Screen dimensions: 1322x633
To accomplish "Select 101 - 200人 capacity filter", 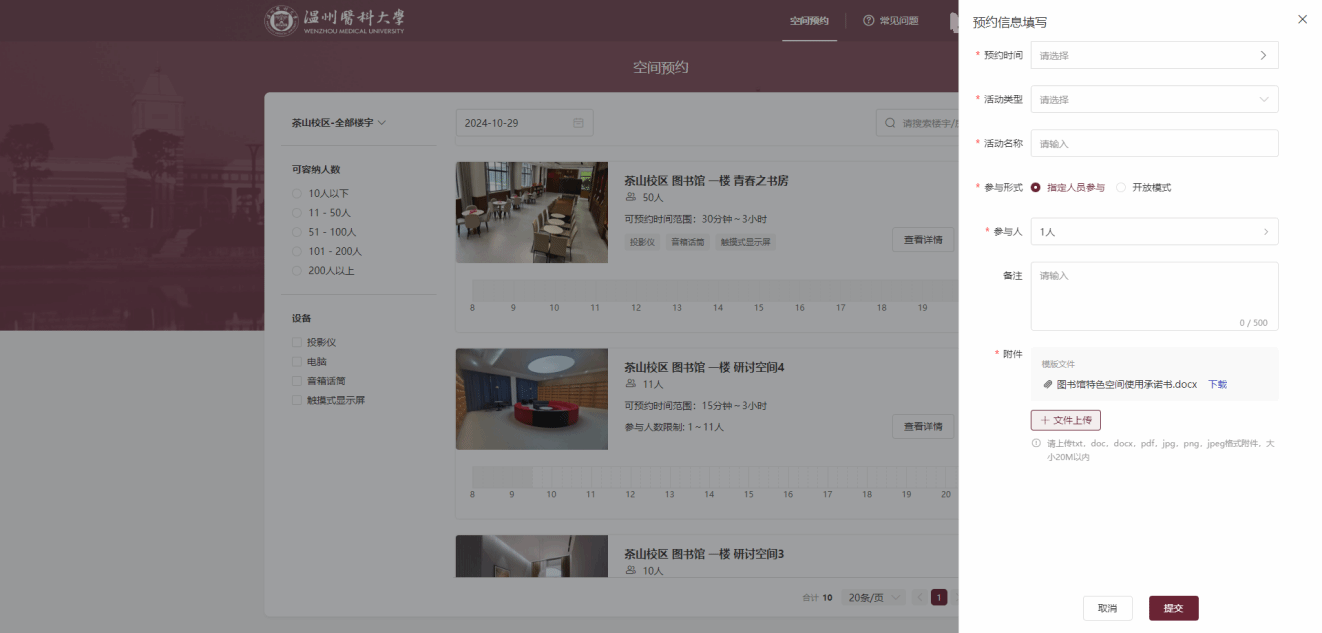I will [326, 252].
